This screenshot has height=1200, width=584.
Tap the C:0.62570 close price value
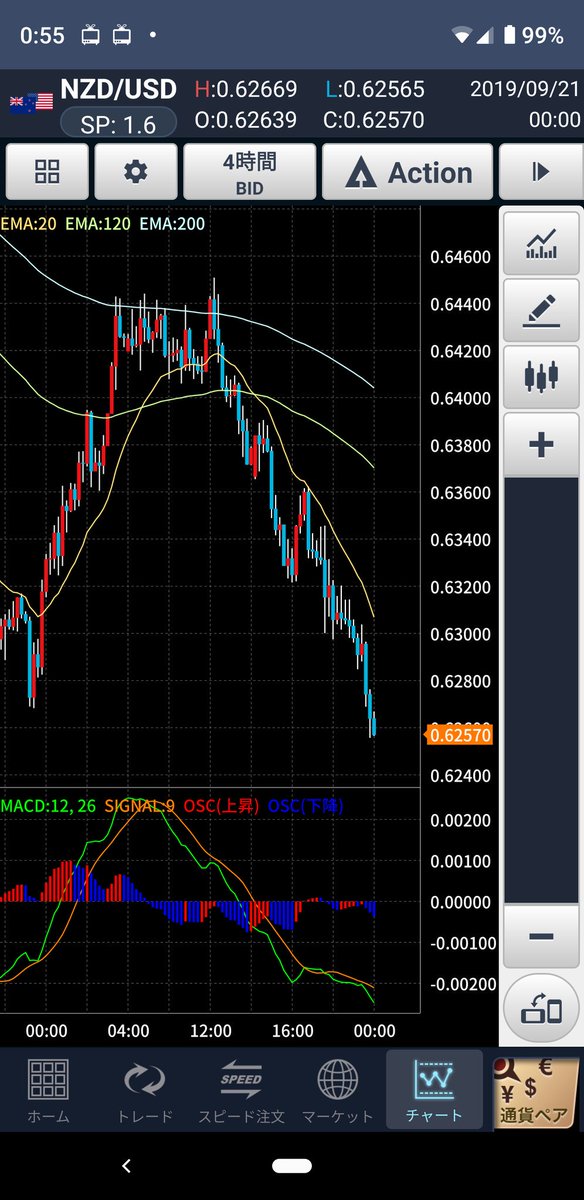375,121
